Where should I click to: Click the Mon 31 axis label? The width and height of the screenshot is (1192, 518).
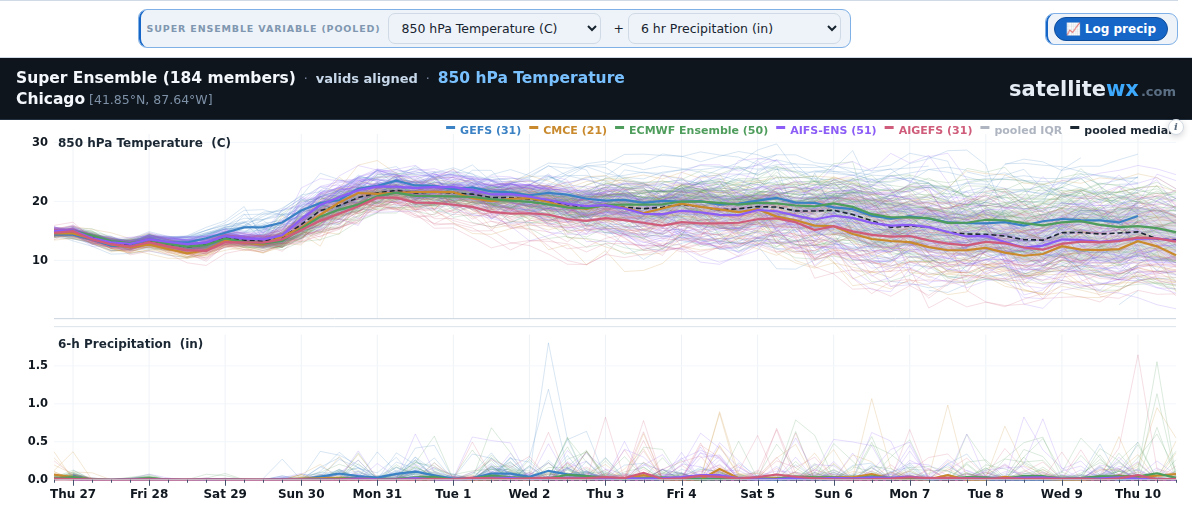tap(377, 494)
